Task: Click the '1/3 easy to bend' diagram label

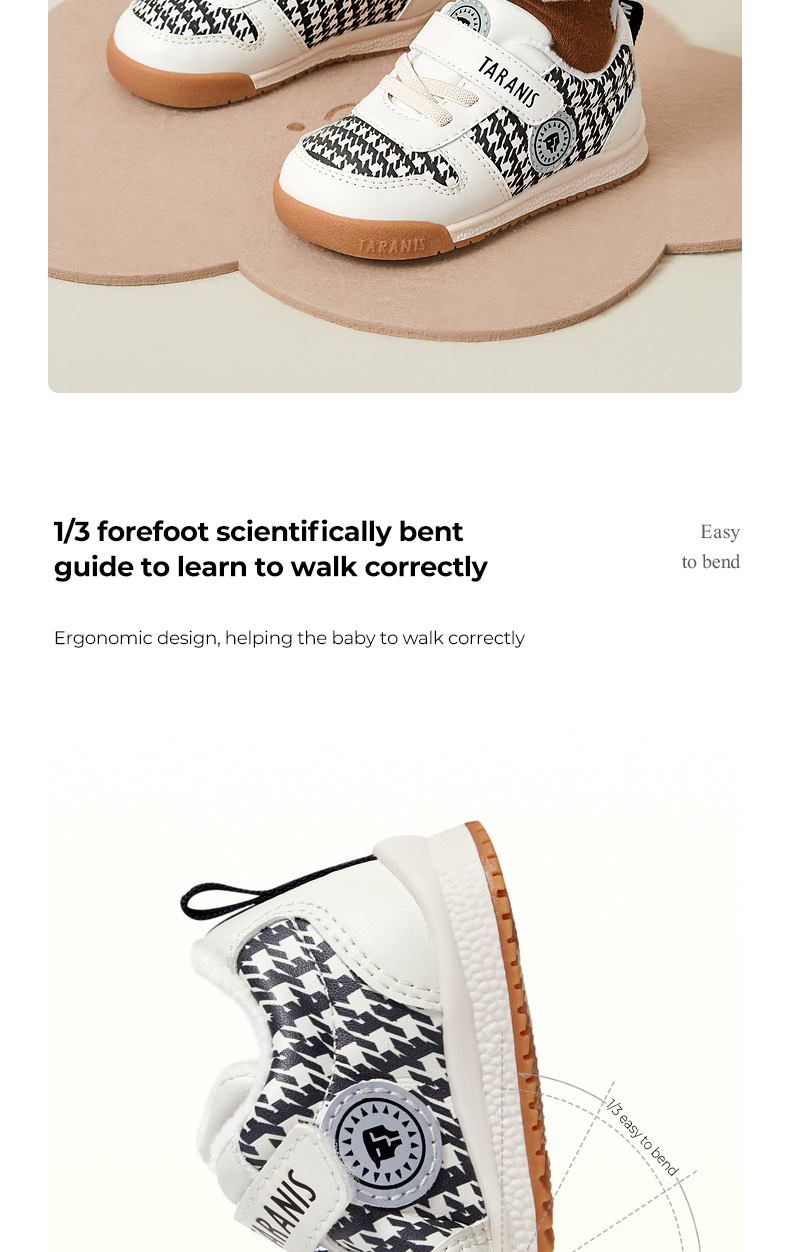Action: tap(643, 1137)
